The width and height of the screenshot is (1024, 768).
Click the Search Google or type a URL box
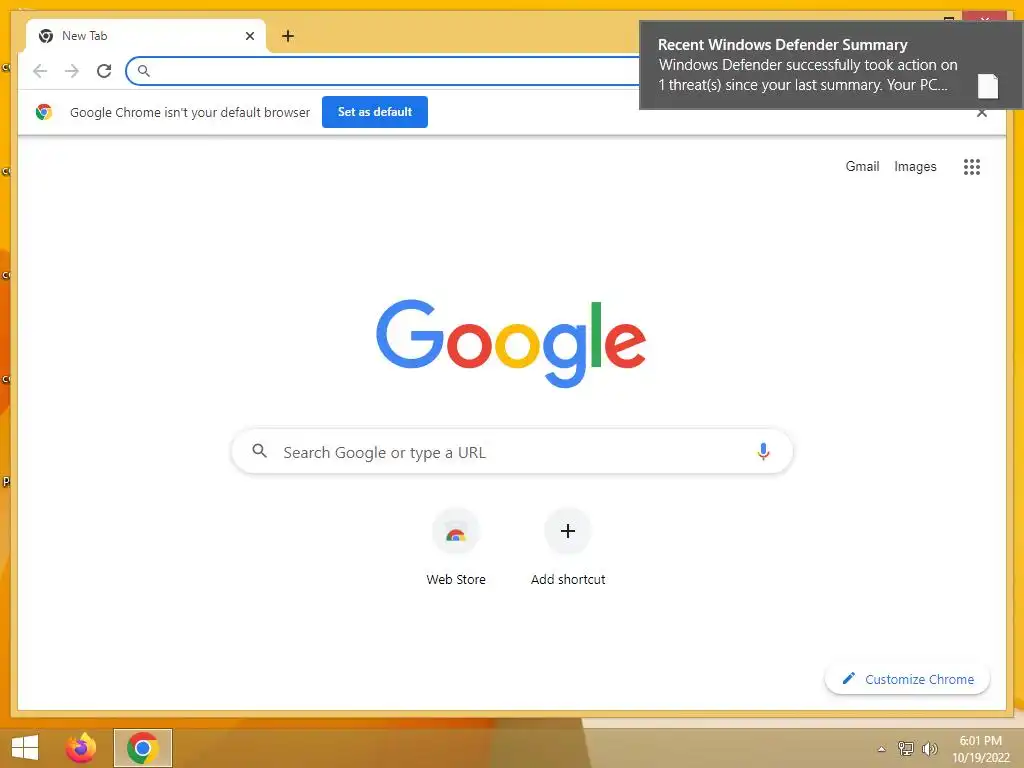(x=512, y=451)
